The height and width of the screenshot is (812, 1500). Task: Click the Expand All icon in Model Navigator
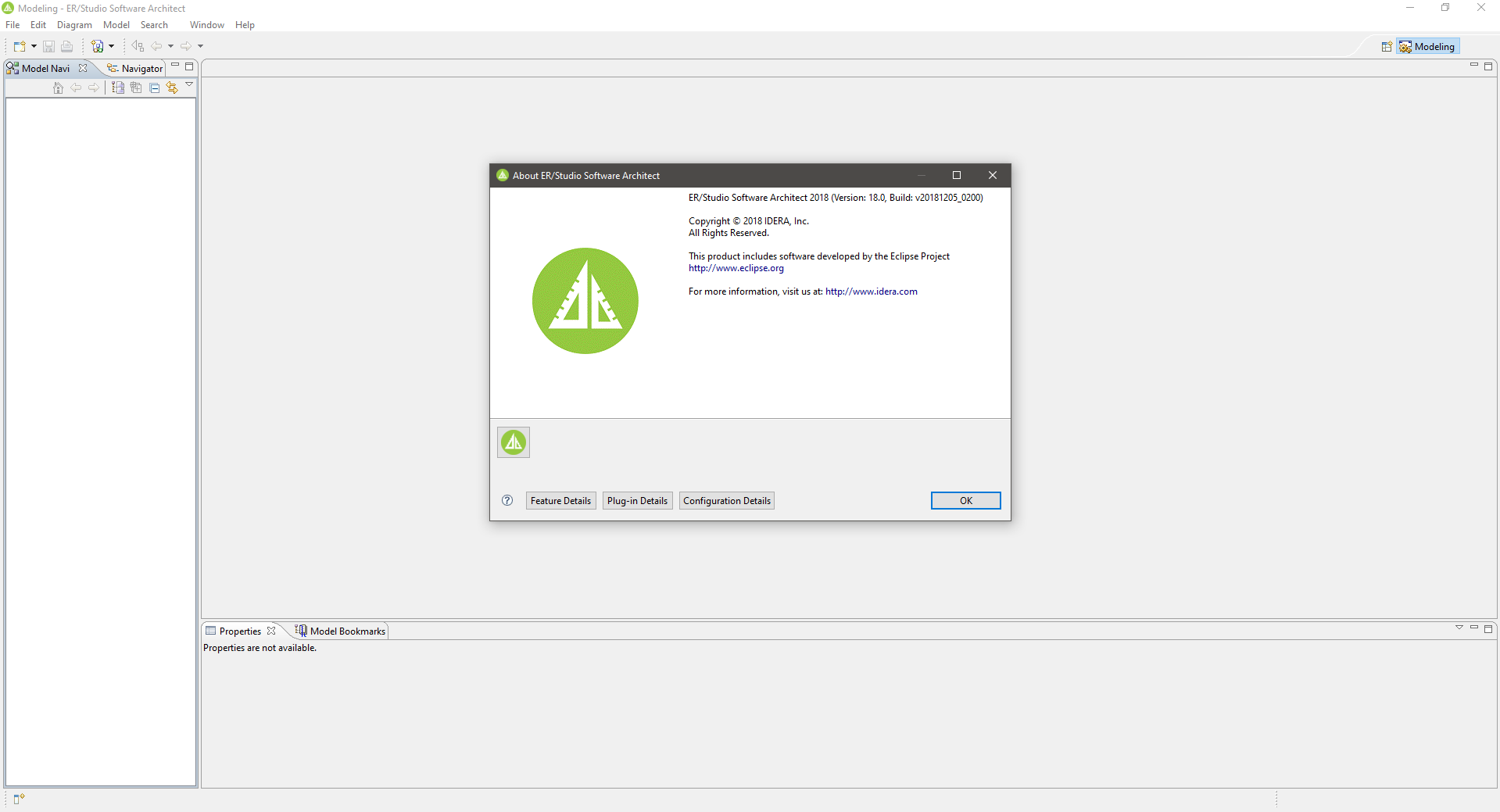tap(136, 88)
